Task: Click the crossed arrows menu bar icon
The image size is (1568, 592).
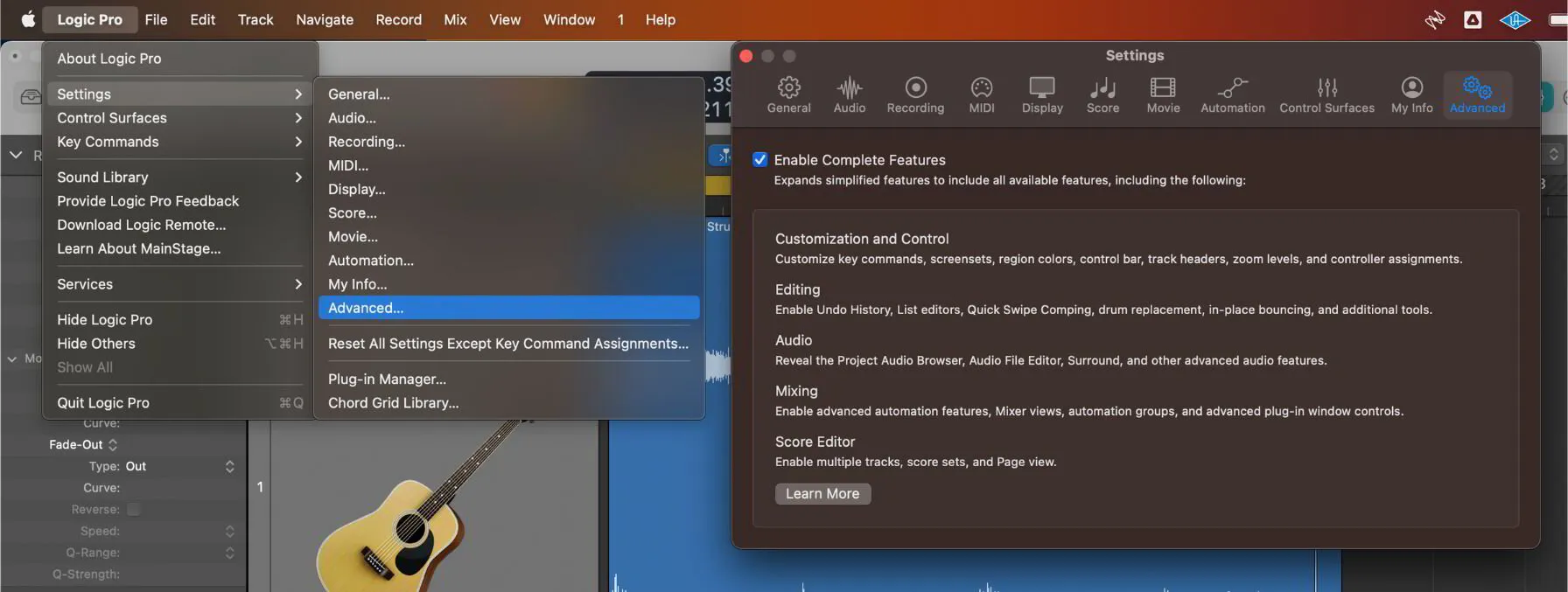Action: (x=1434, y=19)
